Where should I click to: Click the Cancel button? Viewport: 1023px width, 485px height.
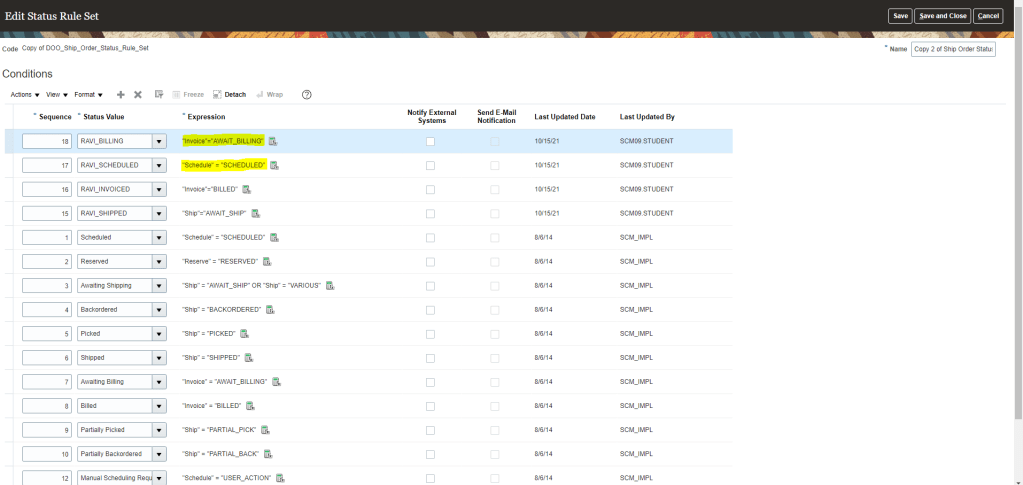pos(988,16)
